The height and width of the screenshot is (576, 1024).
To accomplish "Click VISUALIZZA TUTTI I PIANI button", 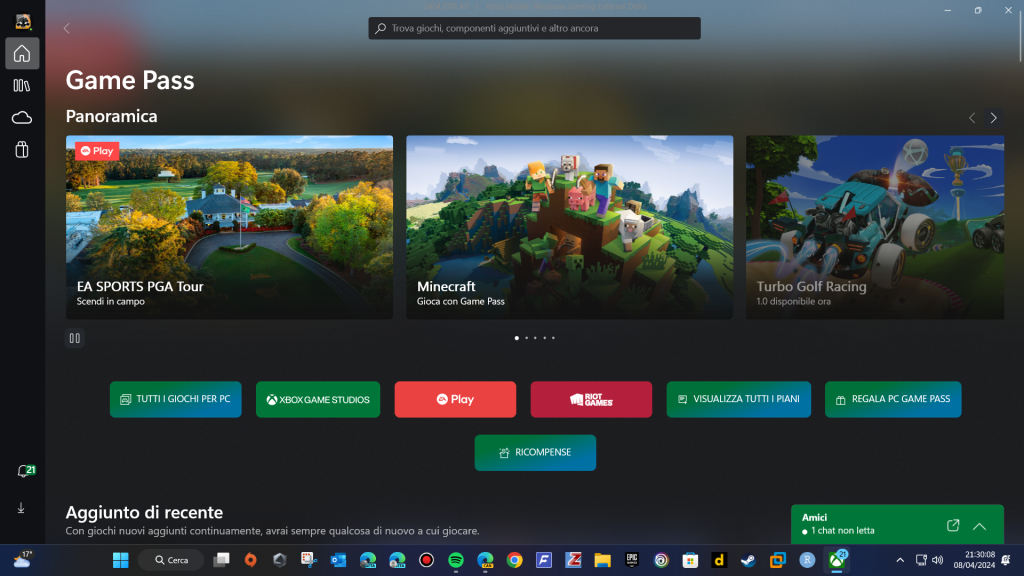I will pos(739,399).
